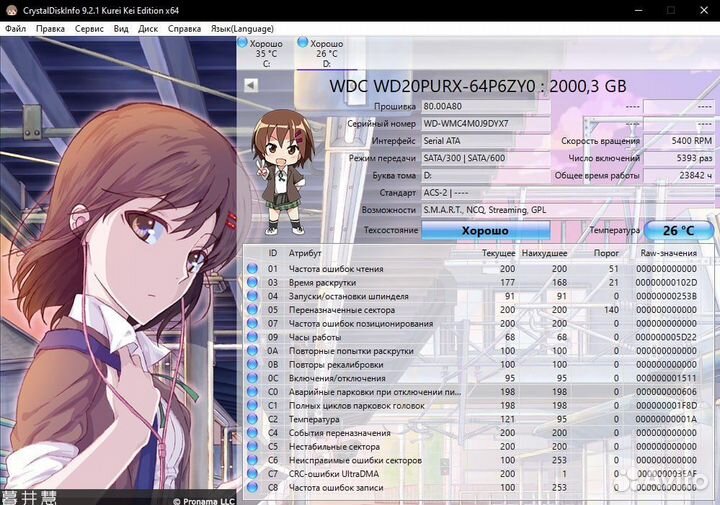Select threshold value 140 in row 05

(611, 310)
